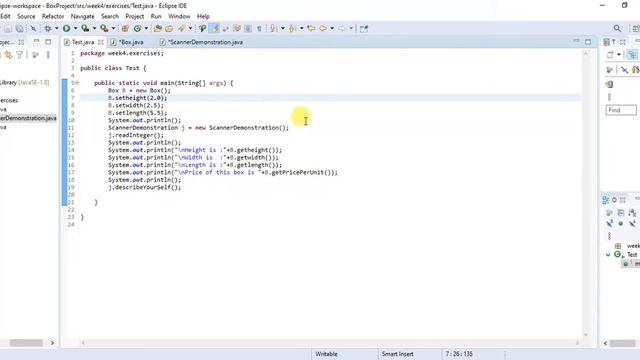Screen dimensions: 640x360
Task: Click the Back navigation arrow icon
Action: coord(323,28)
